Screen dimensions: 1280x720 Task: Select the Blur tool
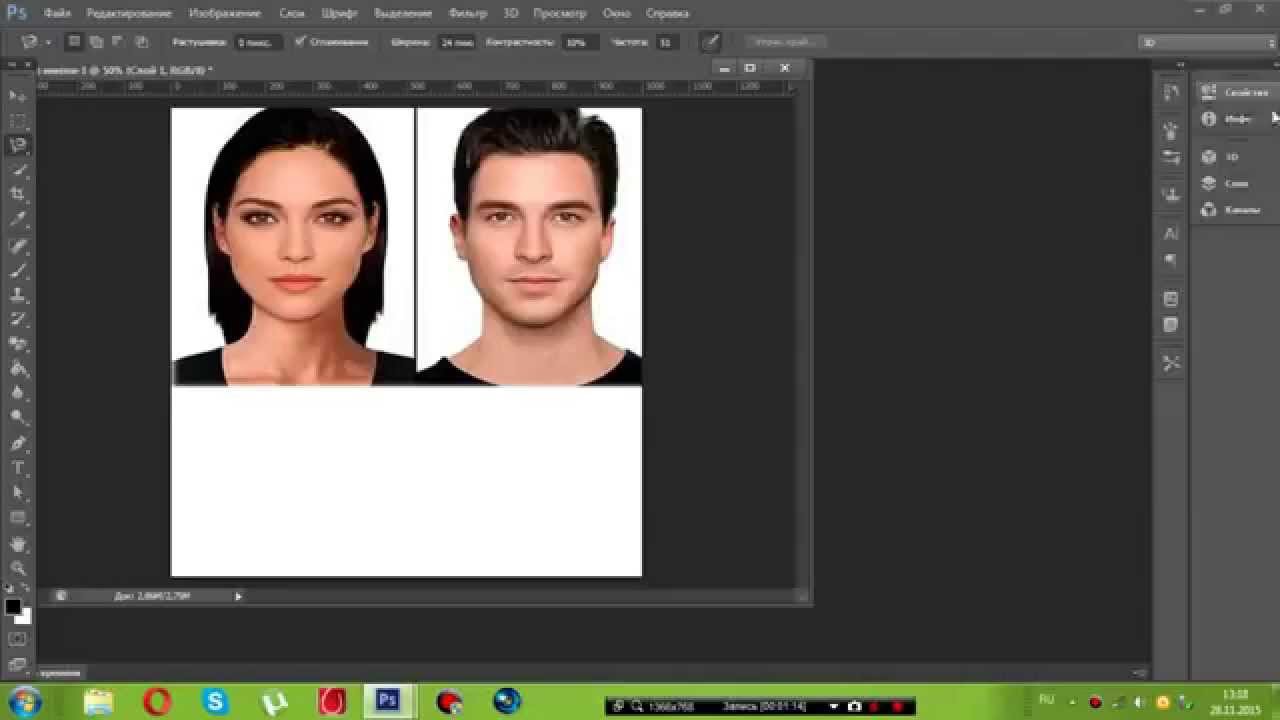18,394
